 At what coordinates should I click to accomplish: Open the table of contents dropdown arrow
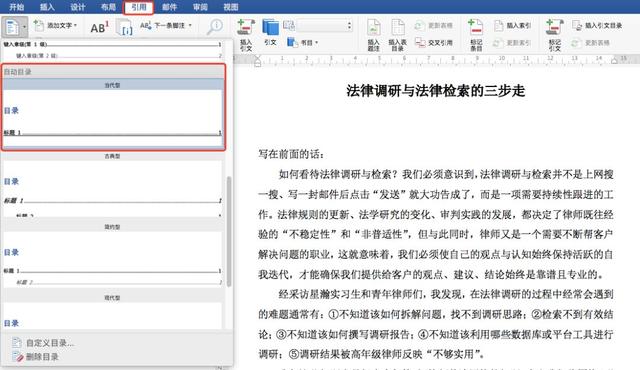[x=24, y=27]
